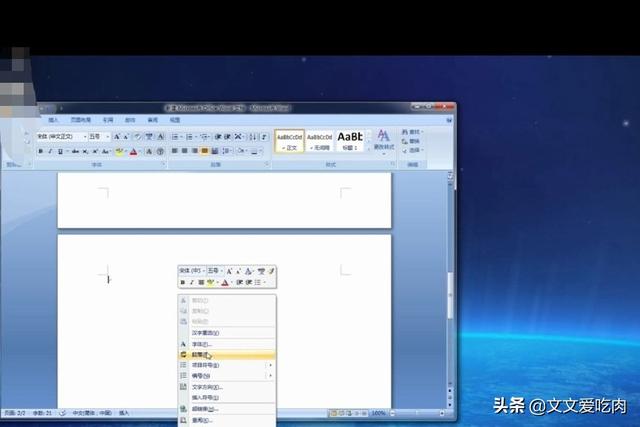640x427 pixels.
Task: Open the Line Spacing dropdown
Action: 227,151
